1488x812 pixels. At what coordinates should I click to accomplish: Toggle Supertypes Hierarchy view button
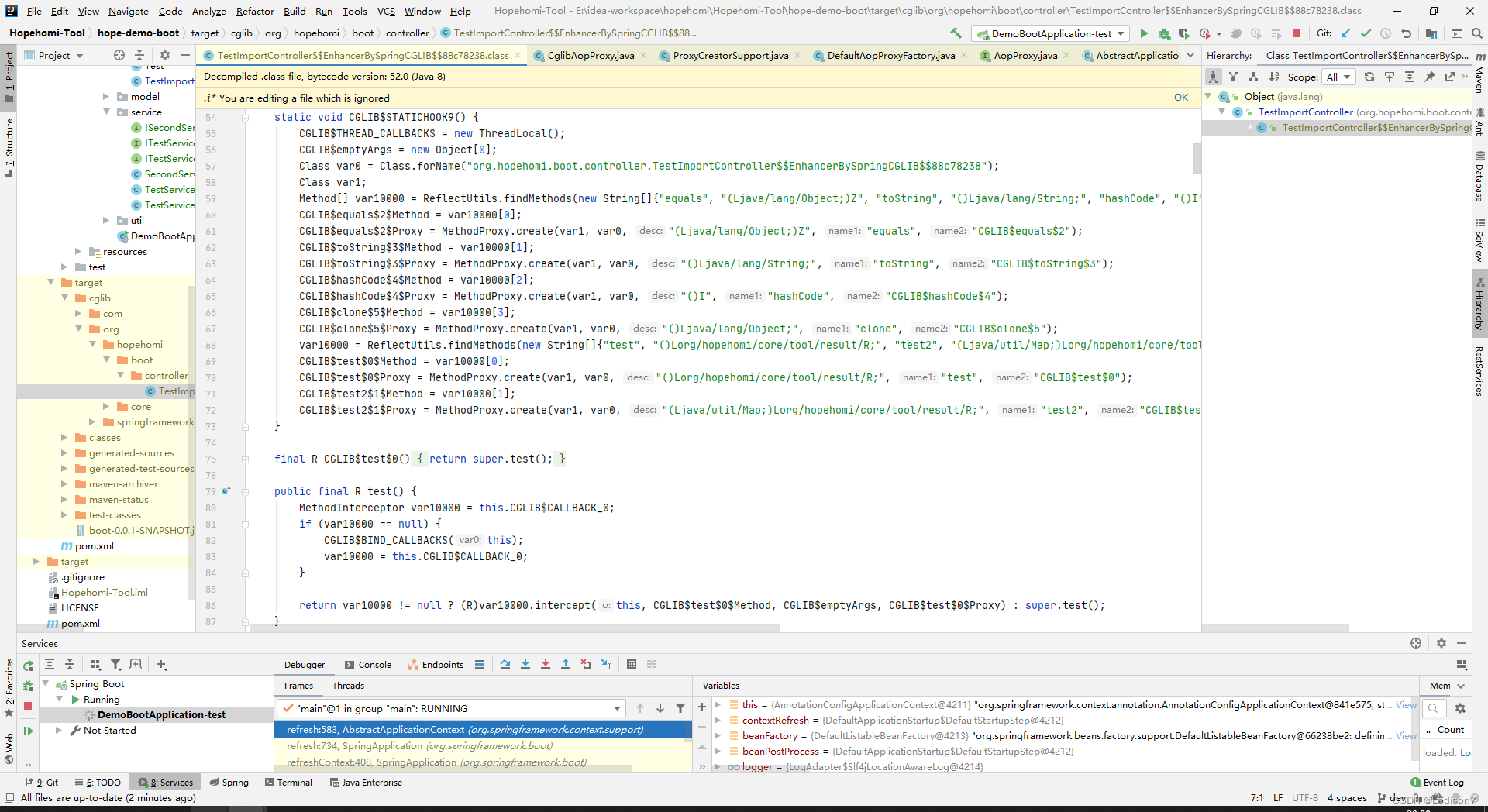1234,77
